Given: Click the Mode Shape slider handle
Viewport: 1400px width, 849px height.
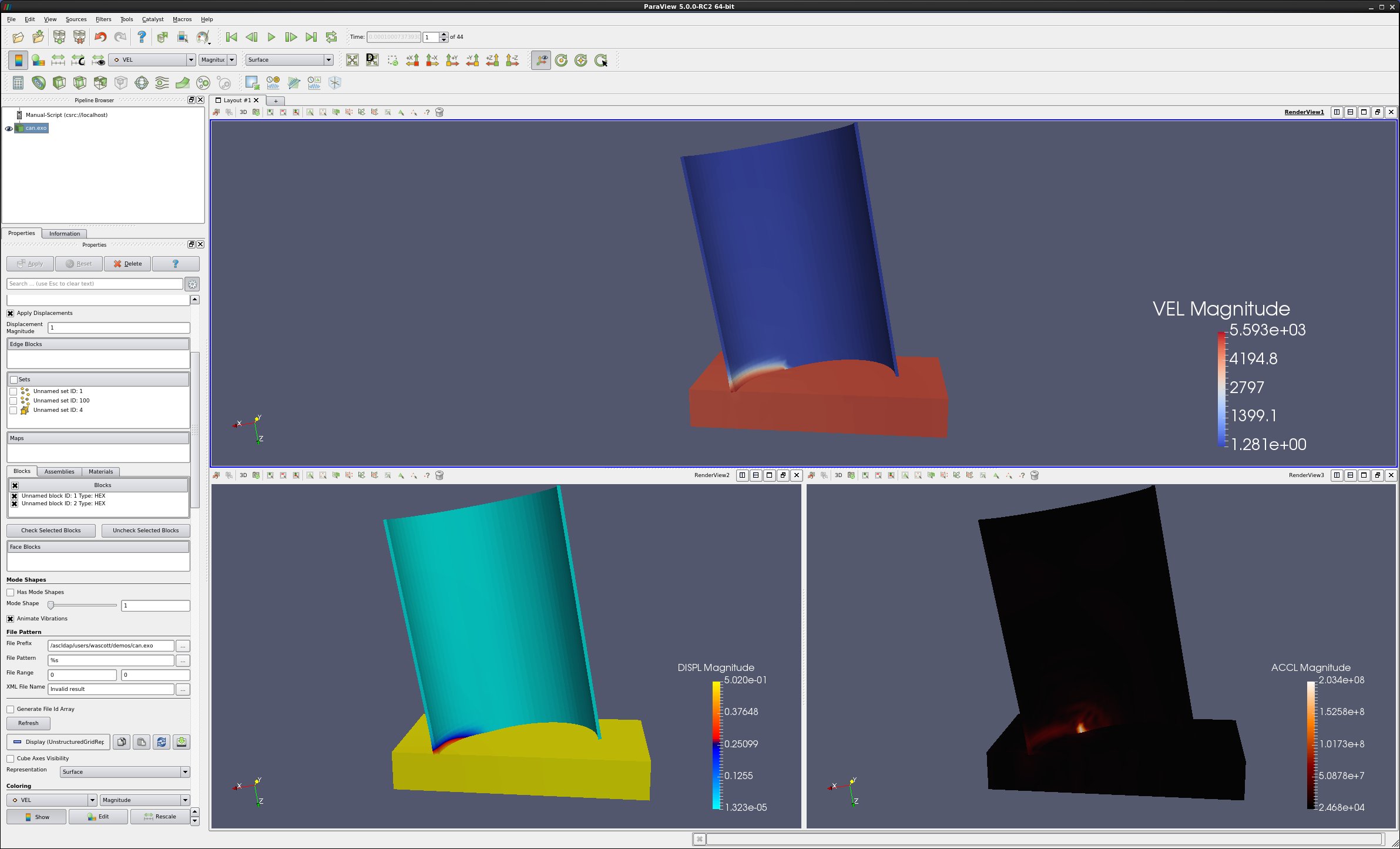Looking at the screenshot, I should coord(51,605).
